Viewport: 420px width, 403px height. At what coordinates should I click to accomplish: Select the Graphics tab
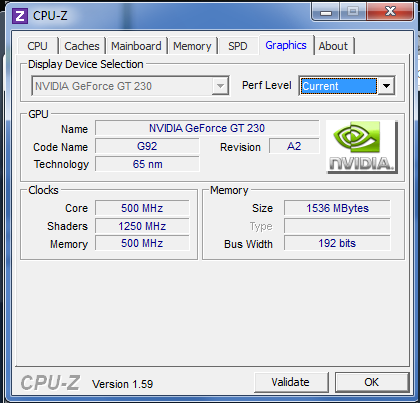point(286,45)
